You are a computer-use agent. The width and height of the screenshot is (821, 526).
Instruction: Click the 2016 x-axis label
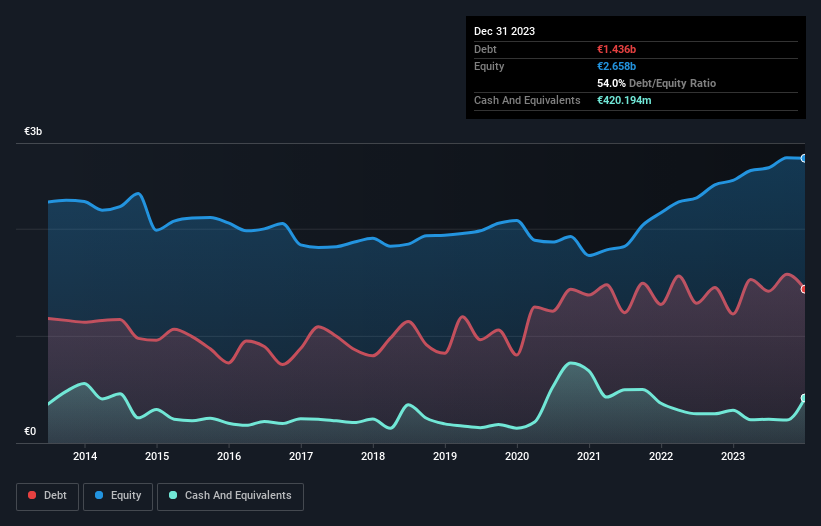click(x=229, y=456)
